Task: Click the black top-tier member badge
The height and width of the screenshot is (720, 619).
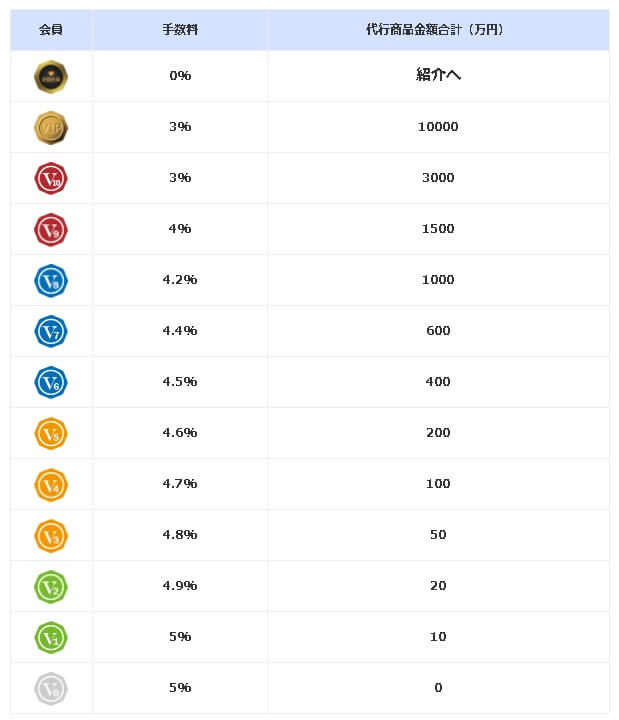Action: pyautogui.click(x=50, y=76)
